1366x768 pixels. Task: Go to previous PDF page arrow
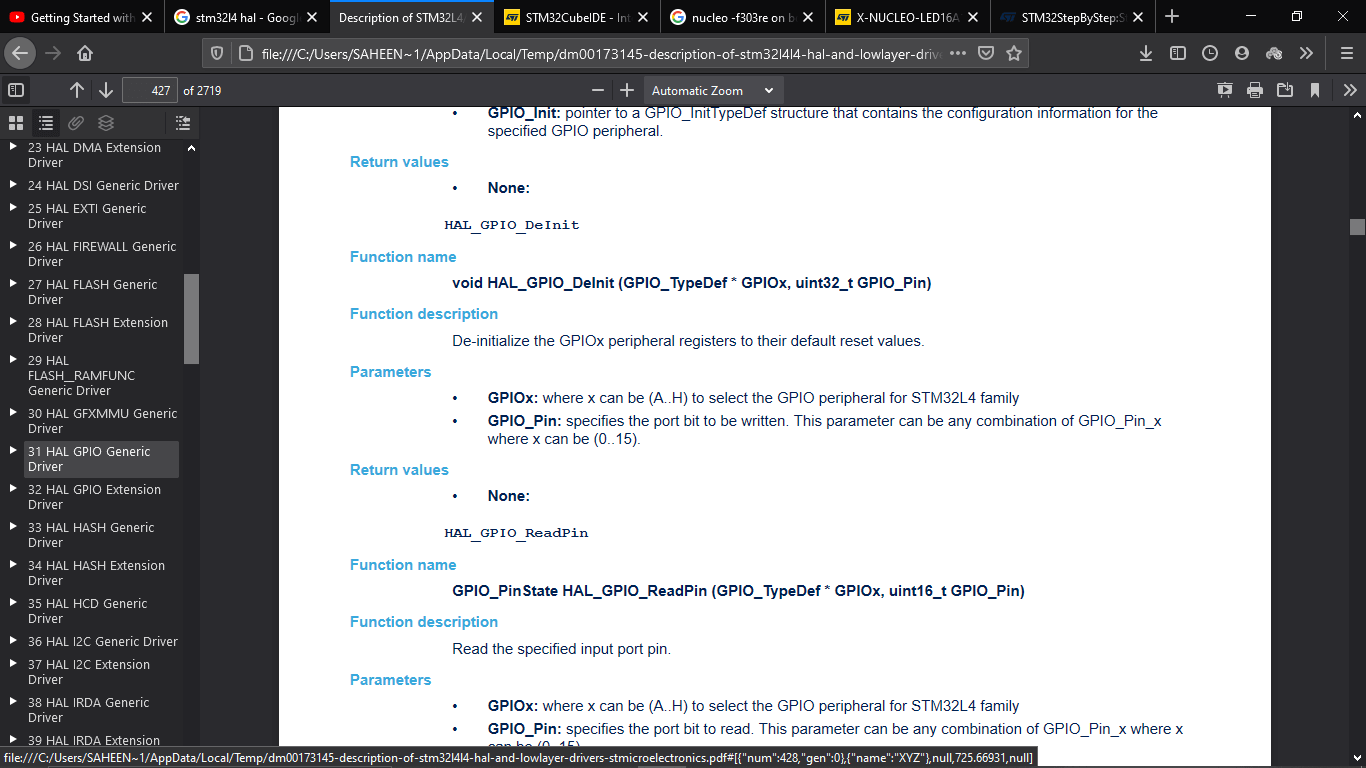click(x=77, y=90)
